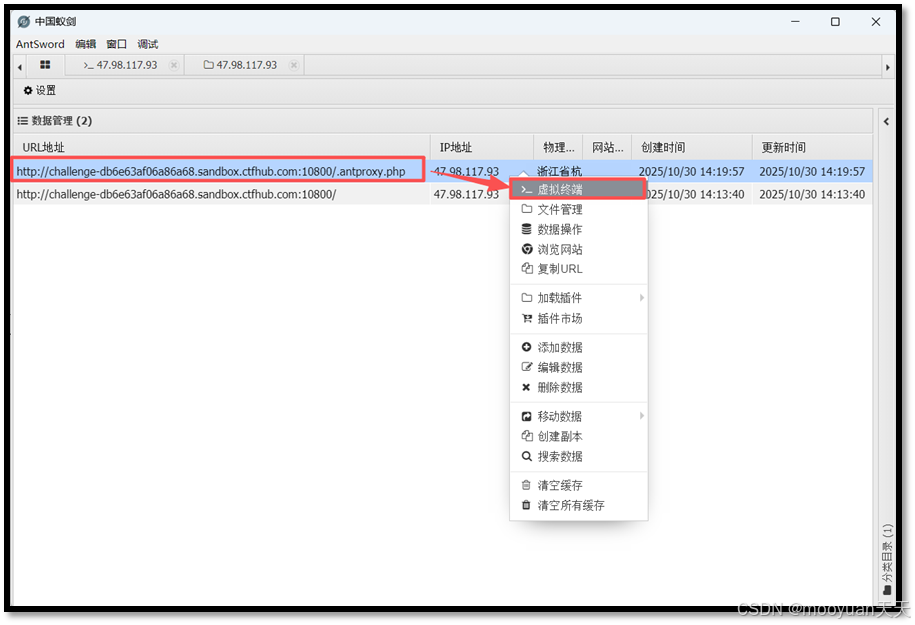Open the 窗口 menu
This screenshot has width=915, height=625.
point(117,44)
